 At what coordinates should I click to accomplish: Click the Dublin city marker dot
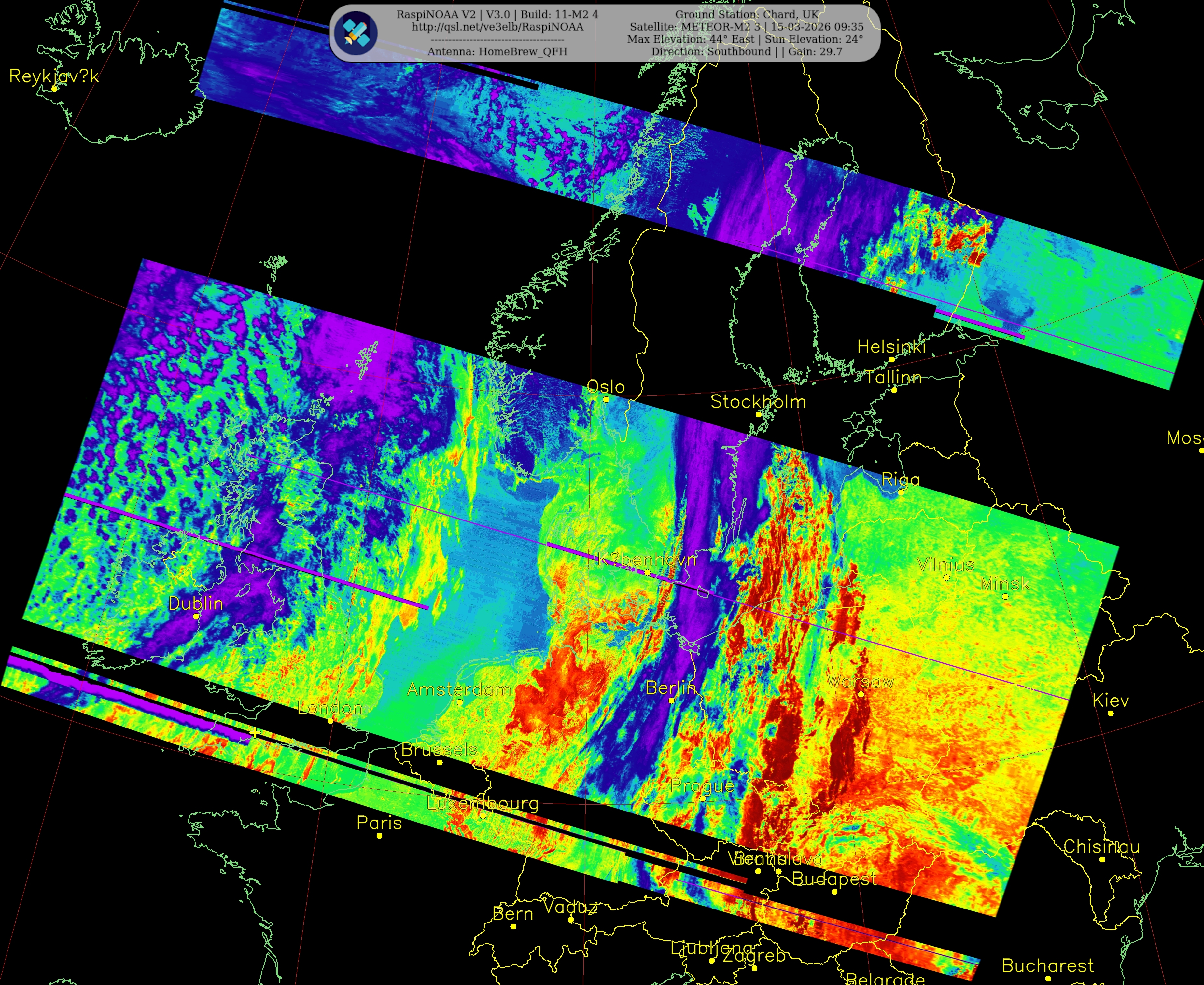point(196,616)
